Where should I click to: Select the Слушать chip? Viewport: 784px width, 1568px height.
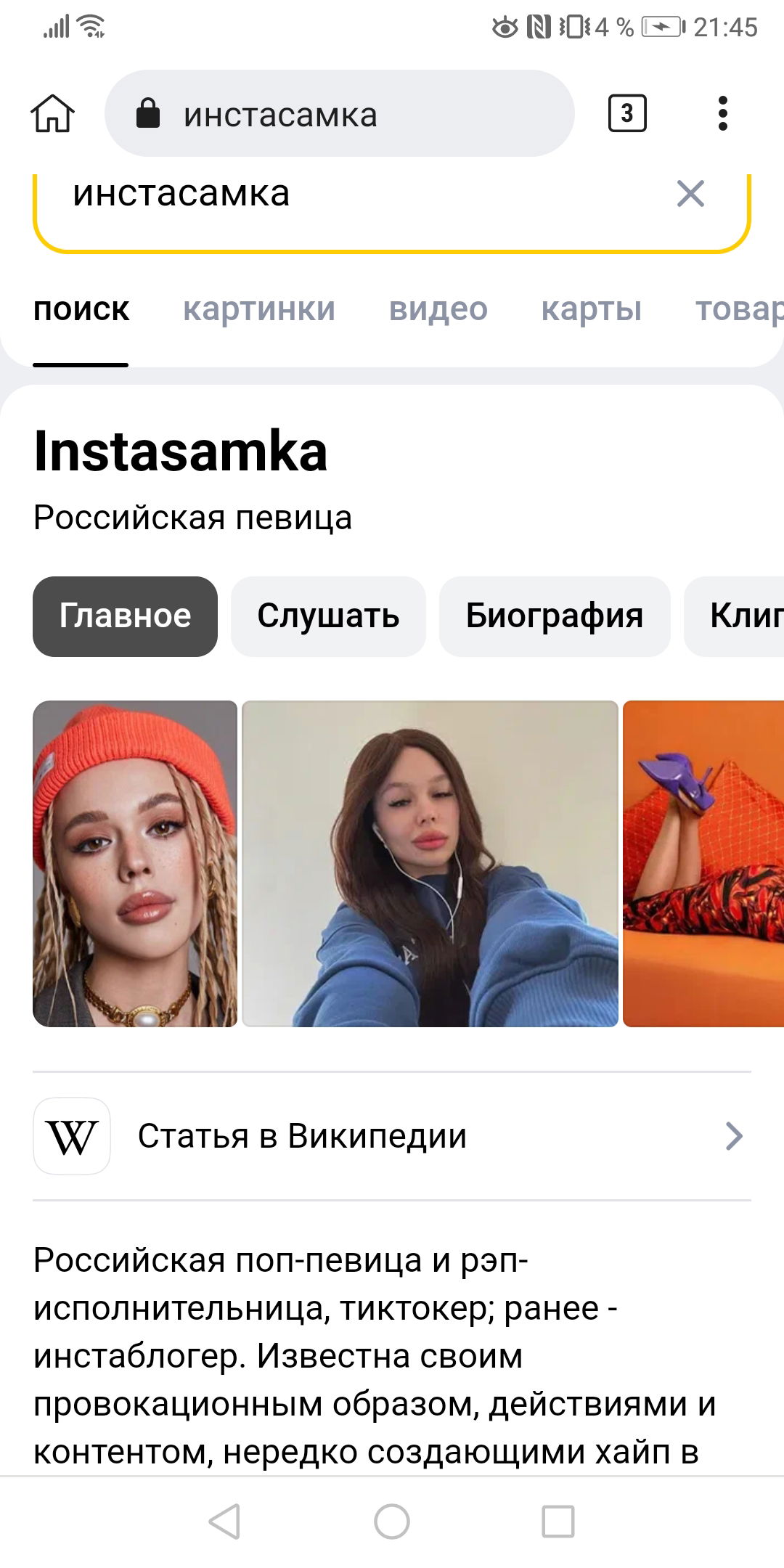pyautogui.click(x=328, y=616)
